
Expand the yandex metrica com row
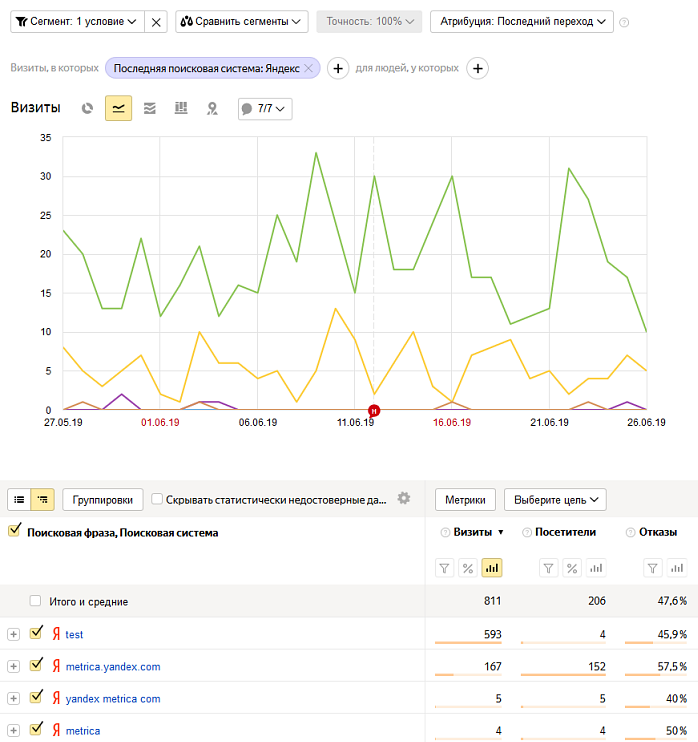(14, 699)
